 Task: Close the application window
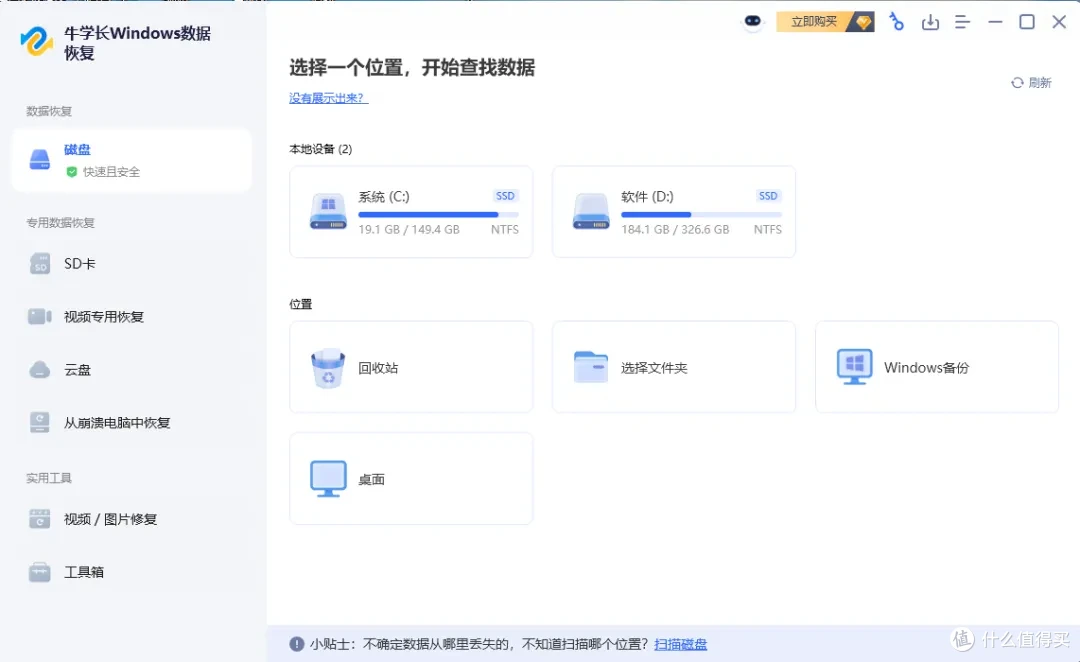point(1059,22)
